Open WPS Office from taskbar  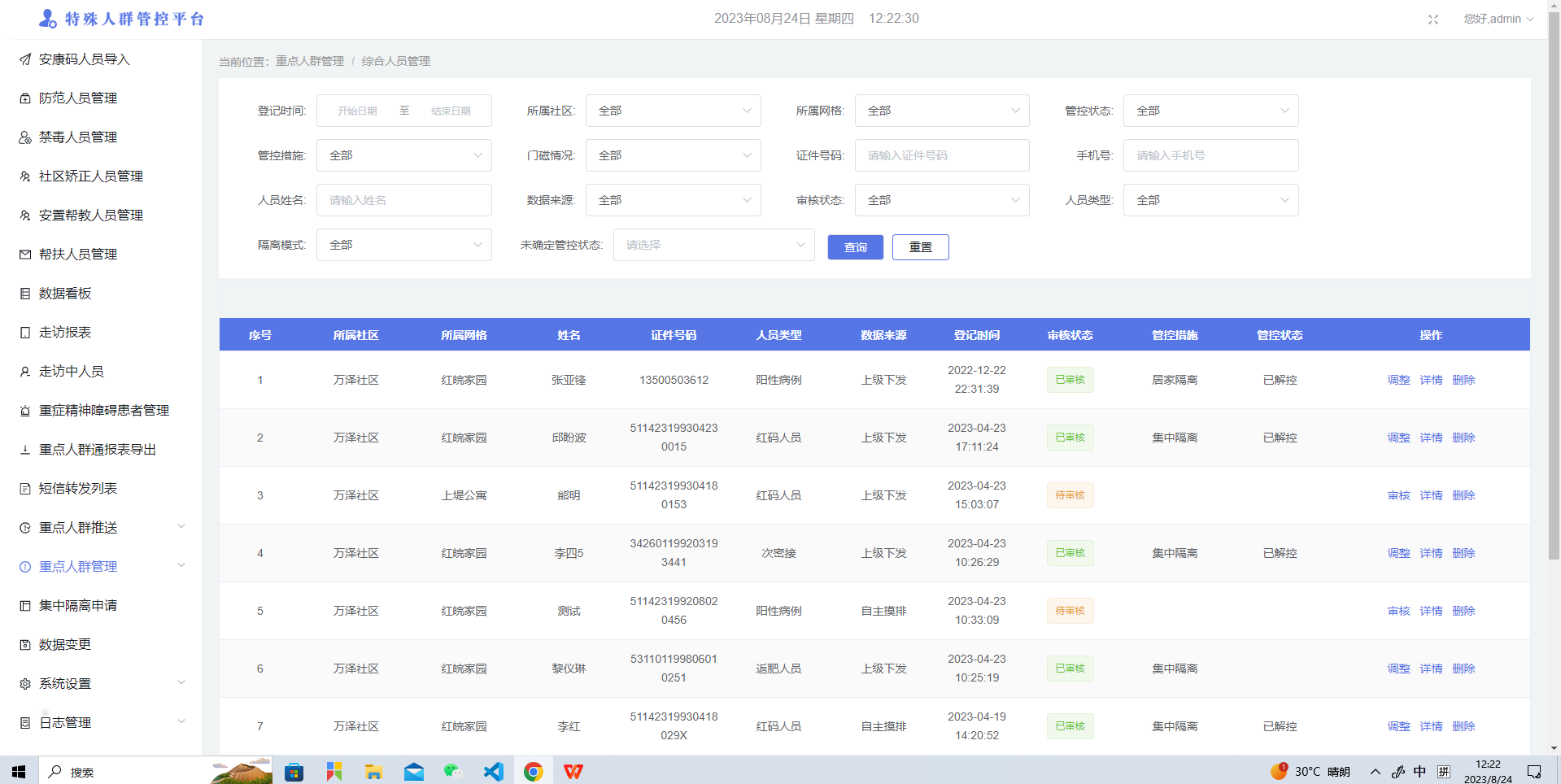pyautogui.click(x=573, y=771)
